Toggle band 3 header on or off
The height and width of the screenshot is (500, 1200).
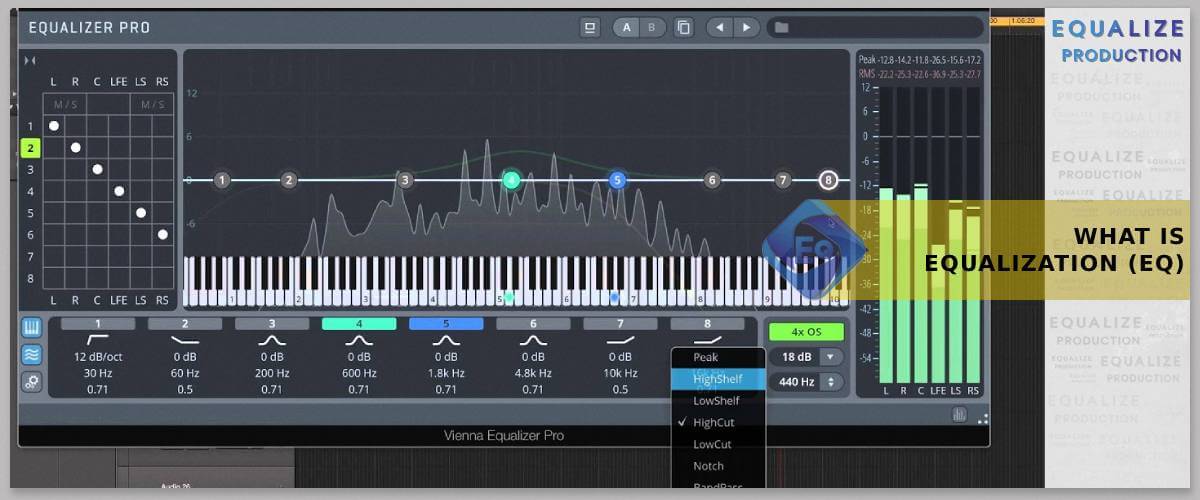click(272, 324)
